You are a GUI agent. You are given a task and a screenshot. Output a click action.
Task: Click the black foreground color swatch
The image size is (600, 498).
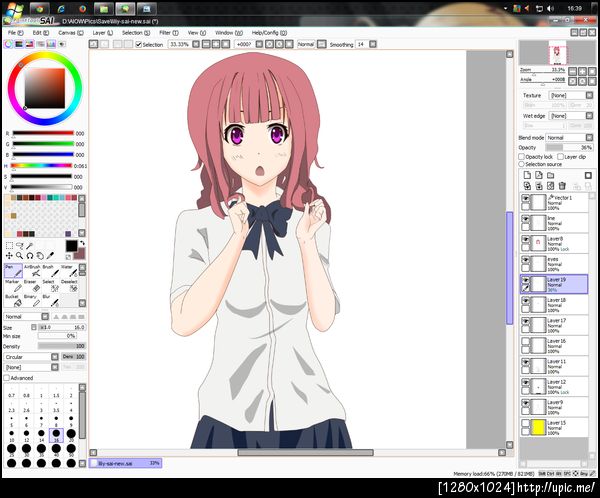71,246
